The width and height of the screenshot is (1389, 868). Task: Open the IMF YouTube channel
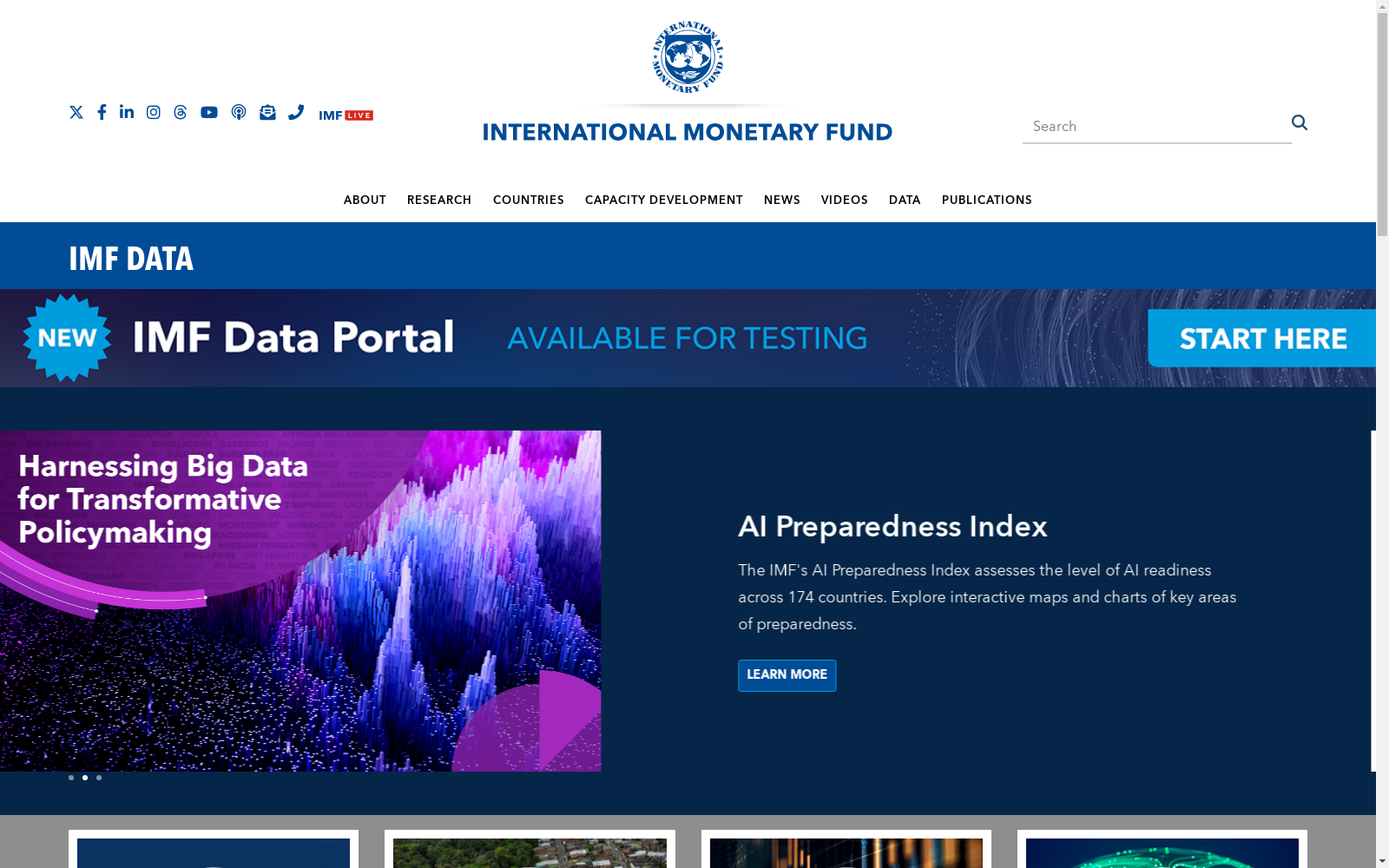tap(209, 112)
